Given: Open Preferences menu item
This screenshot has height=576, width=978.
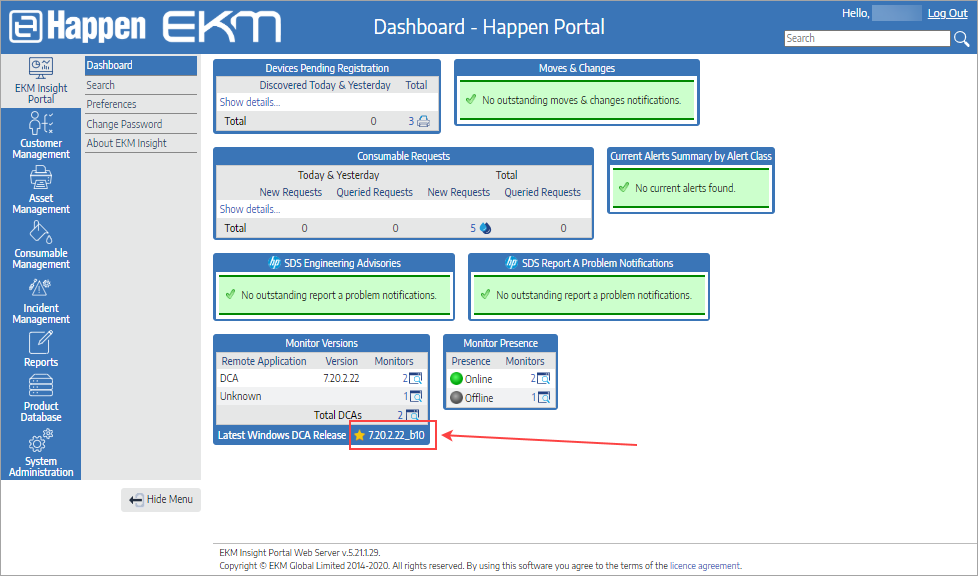Looking at the screenshot, I should (x=140, y=104).
